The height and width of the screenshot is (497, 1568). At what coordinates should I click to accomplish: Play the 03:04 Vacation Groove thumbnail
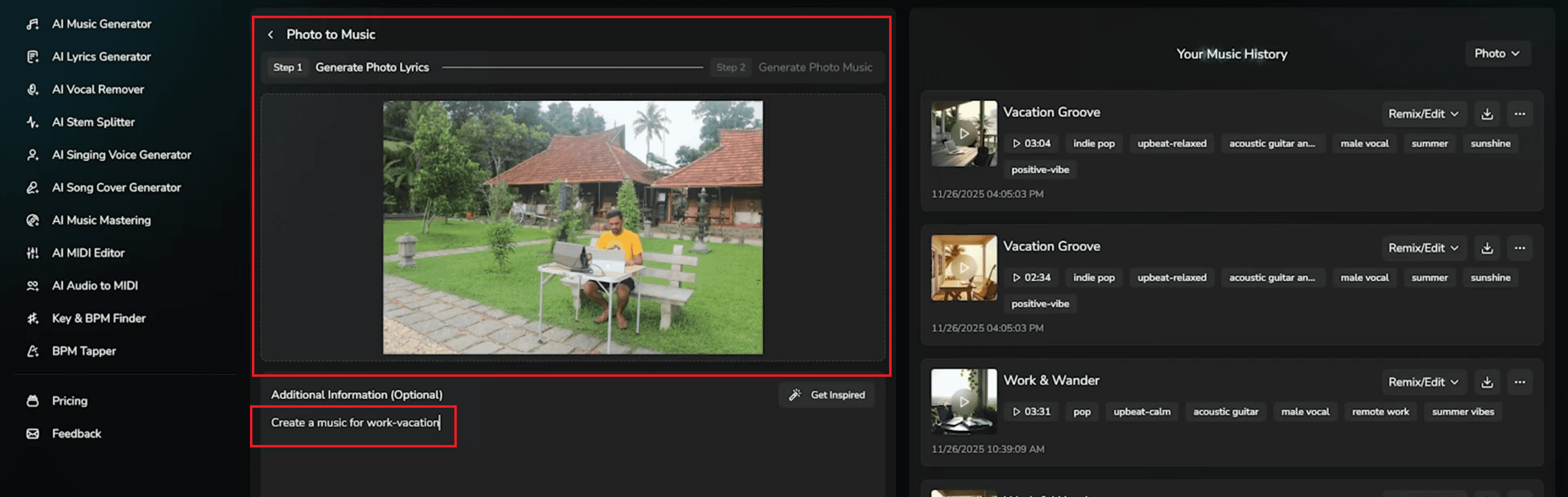[x=964, y=133]
